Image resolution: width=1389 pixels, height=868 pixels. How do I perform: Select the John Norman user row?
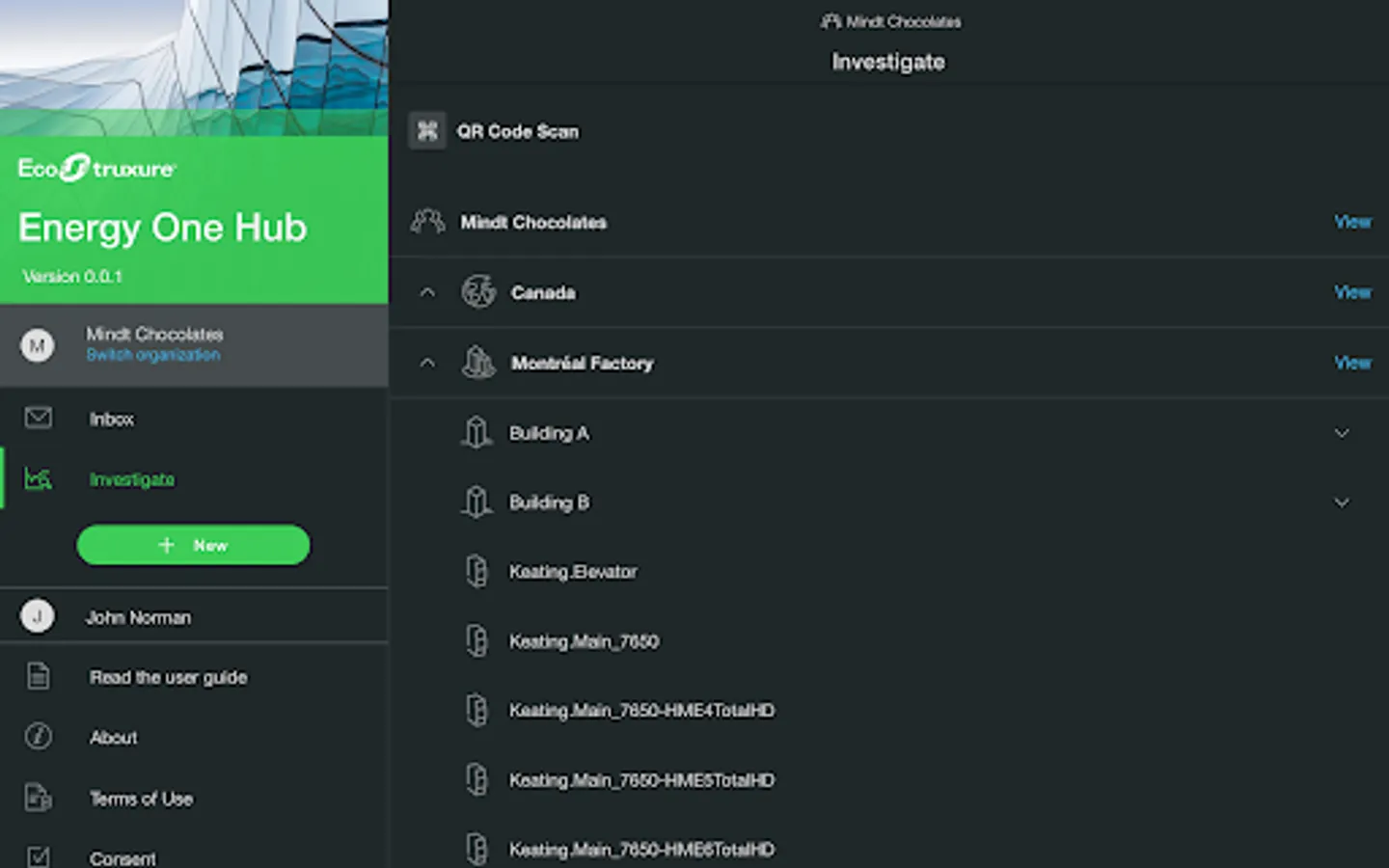point(194,615)
